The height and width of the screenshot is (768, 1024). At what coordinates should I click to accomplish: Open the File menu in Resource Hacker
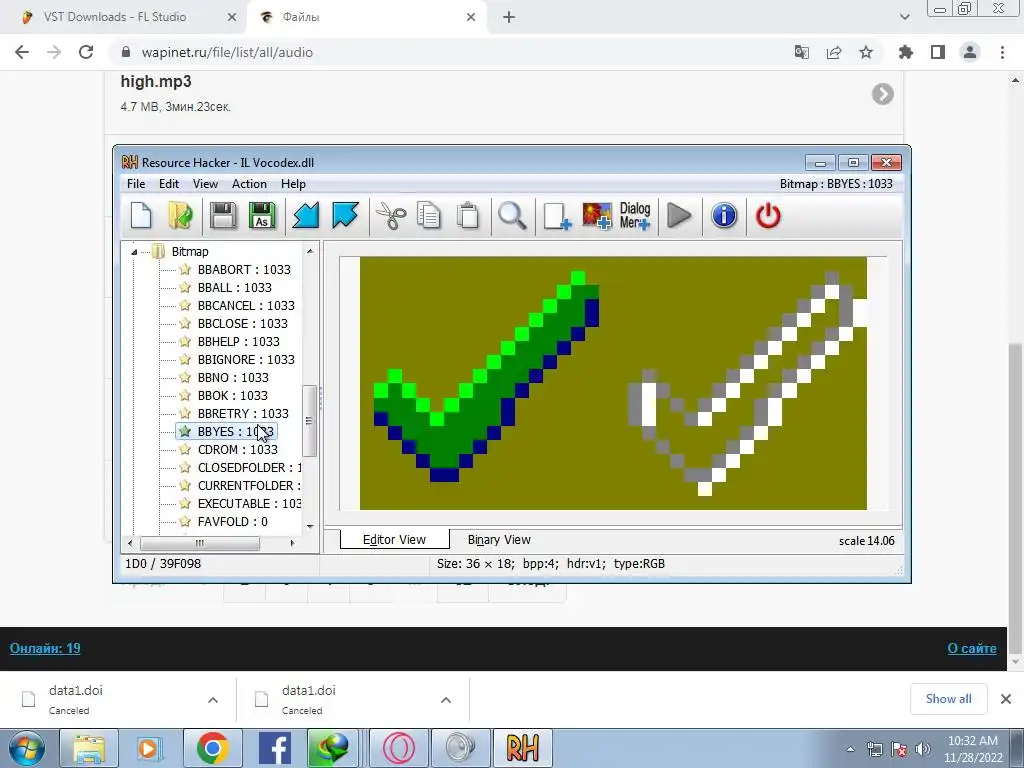coord(136,184)
